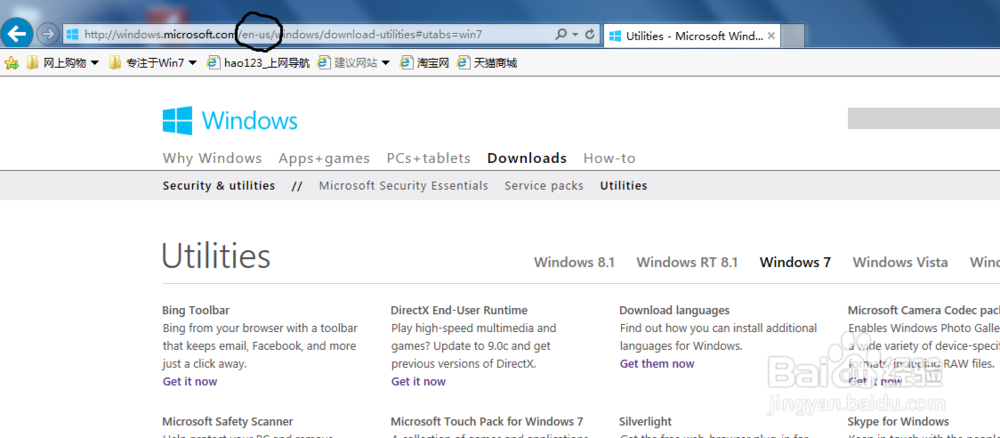This screenshot has width=1000, height=438.
Task: Select the Utilities - Microsoft Wind... browser tab
Action: pos(692,36)
